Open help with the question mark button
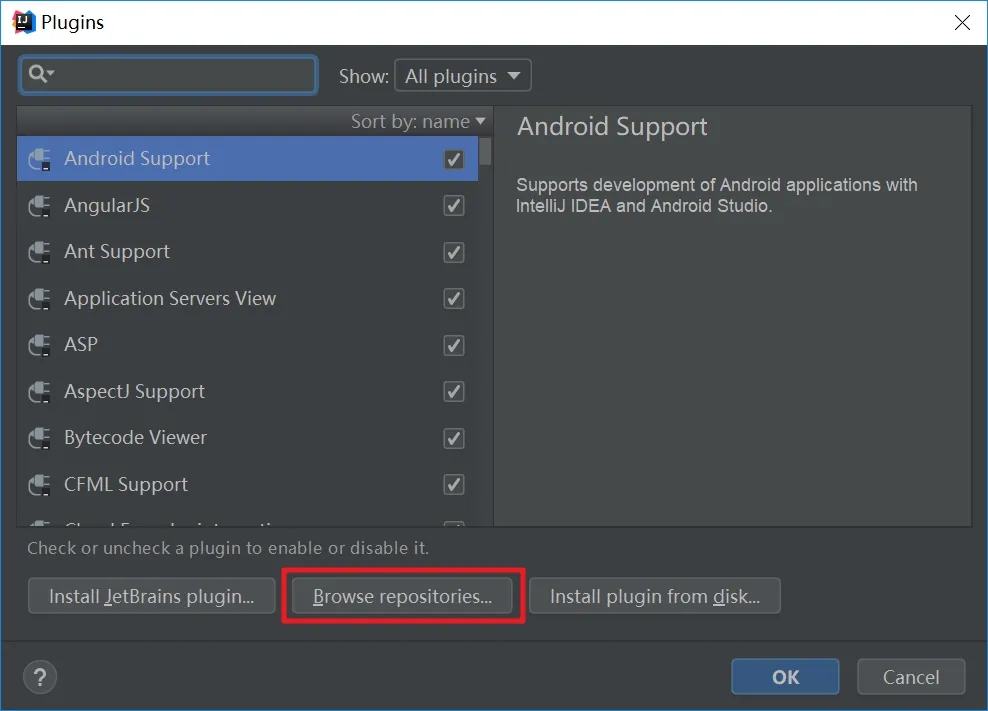Image resolution: width=988 pixels, height=711 pixels. [x=40, y=677]
